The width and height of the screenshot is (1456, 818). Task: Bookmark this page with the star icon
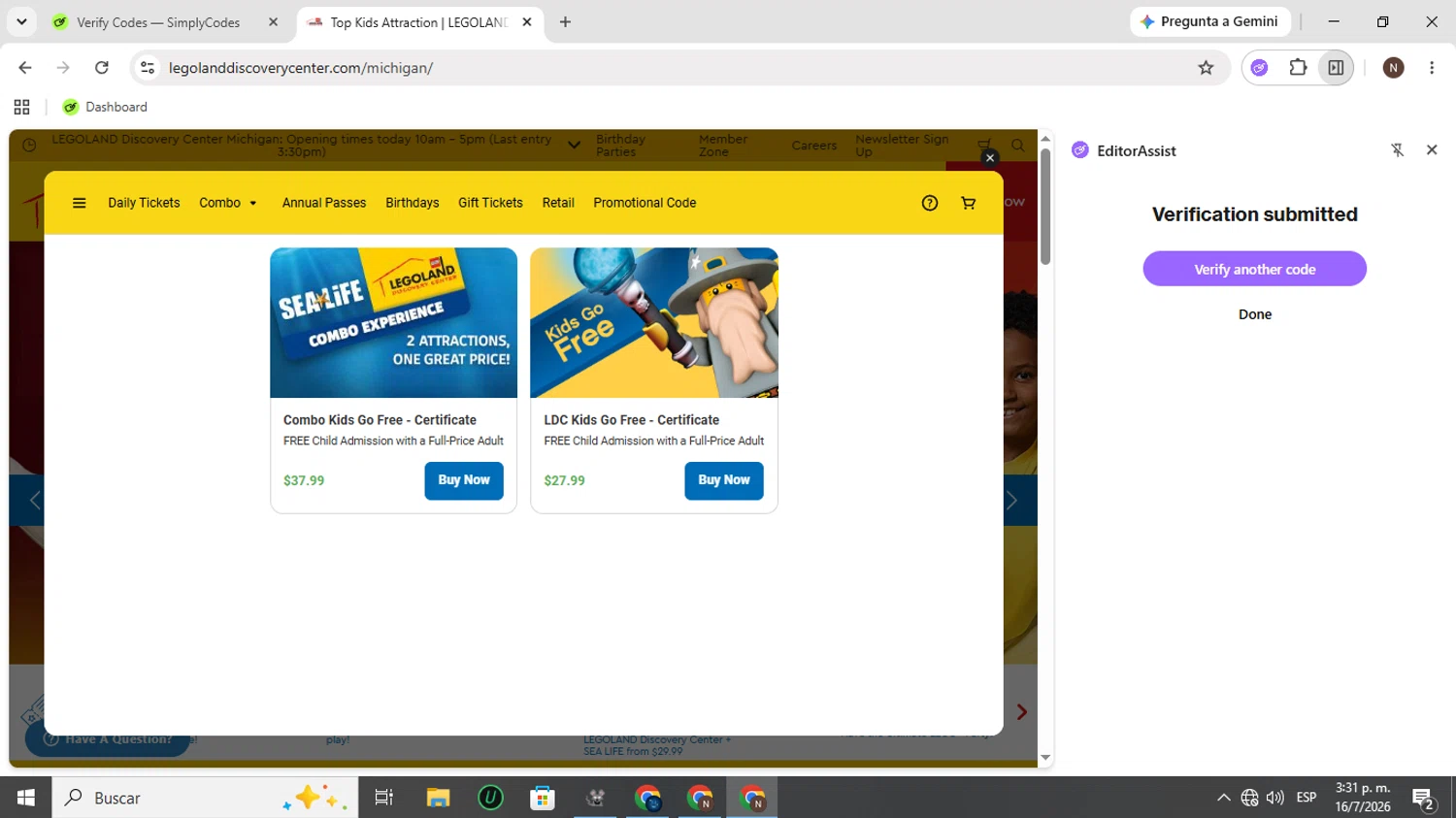pyautogui.click(x=1206, y=68)
